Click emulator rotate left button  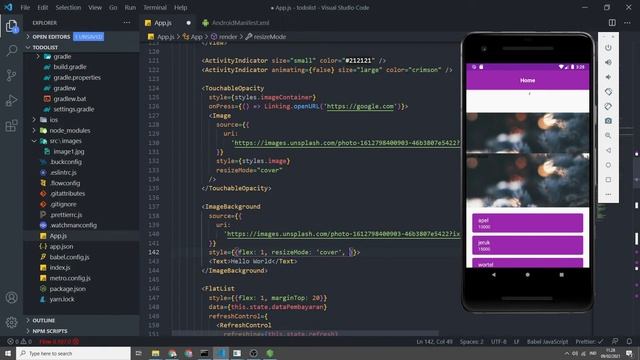[608, 91]
